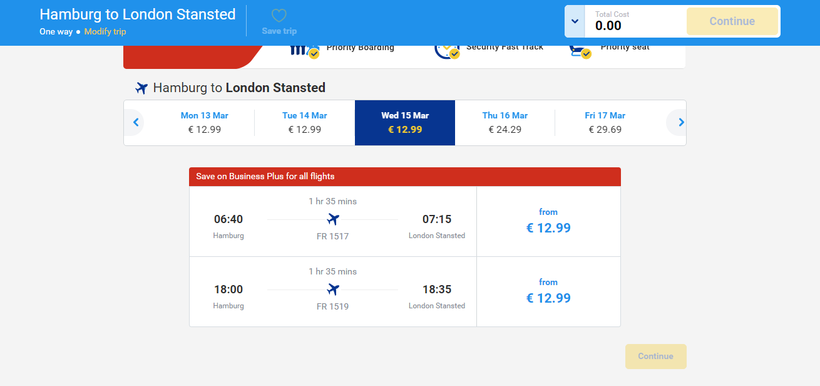Expand the Total Cost dropdown chevron
Viewport: 820px width, 386px height.
tap(575, 21)
